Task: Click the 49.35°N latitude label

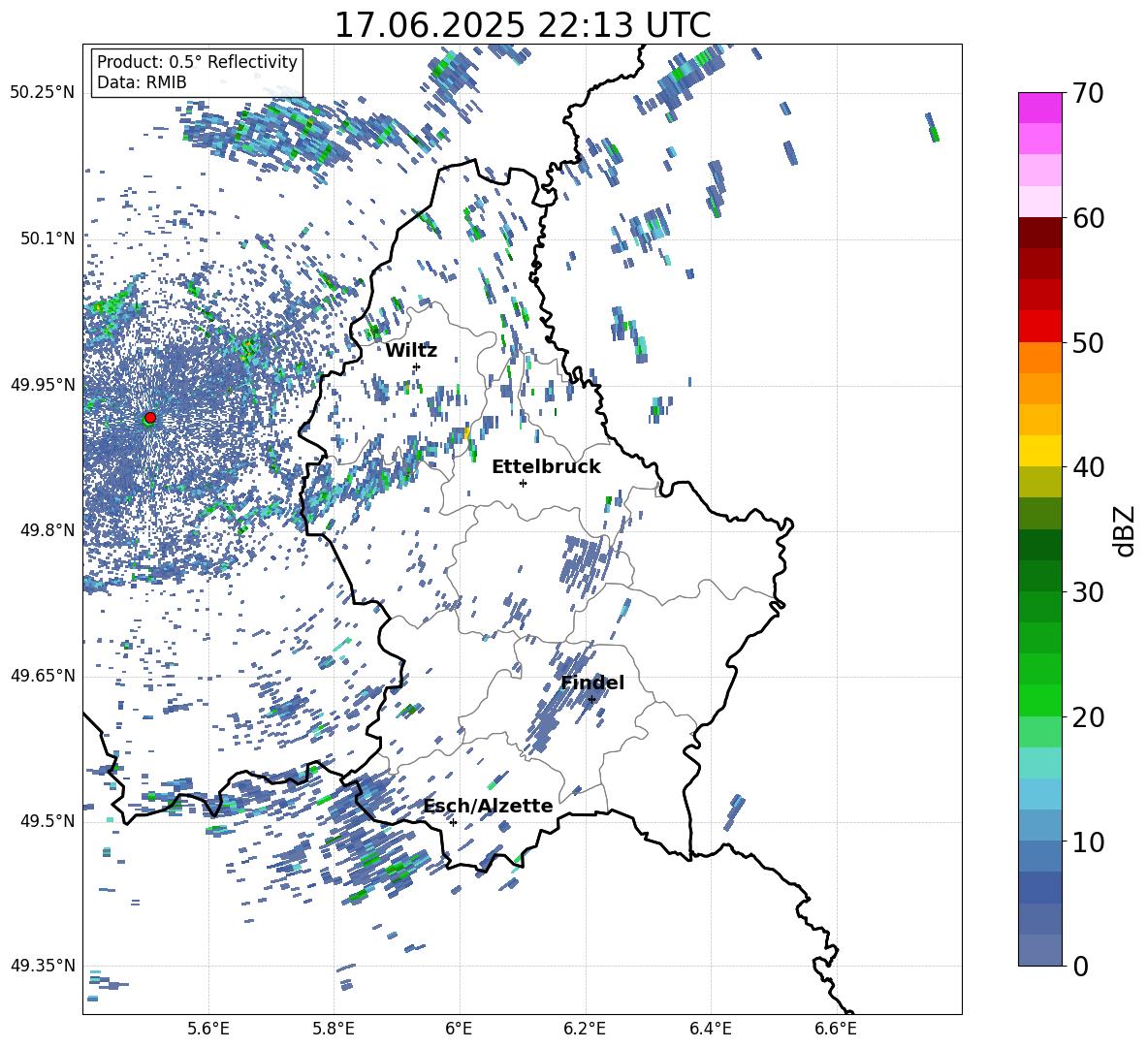Action: click(x=43, y=966)
